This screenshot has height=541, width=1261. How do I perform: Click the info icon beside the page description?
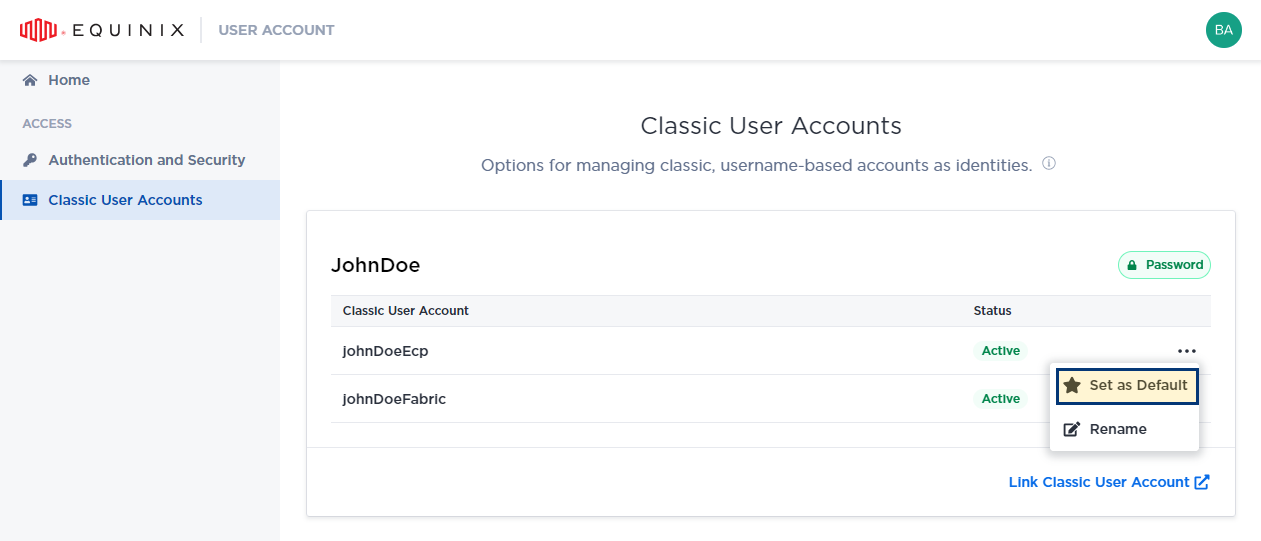tap(1049, 164)
